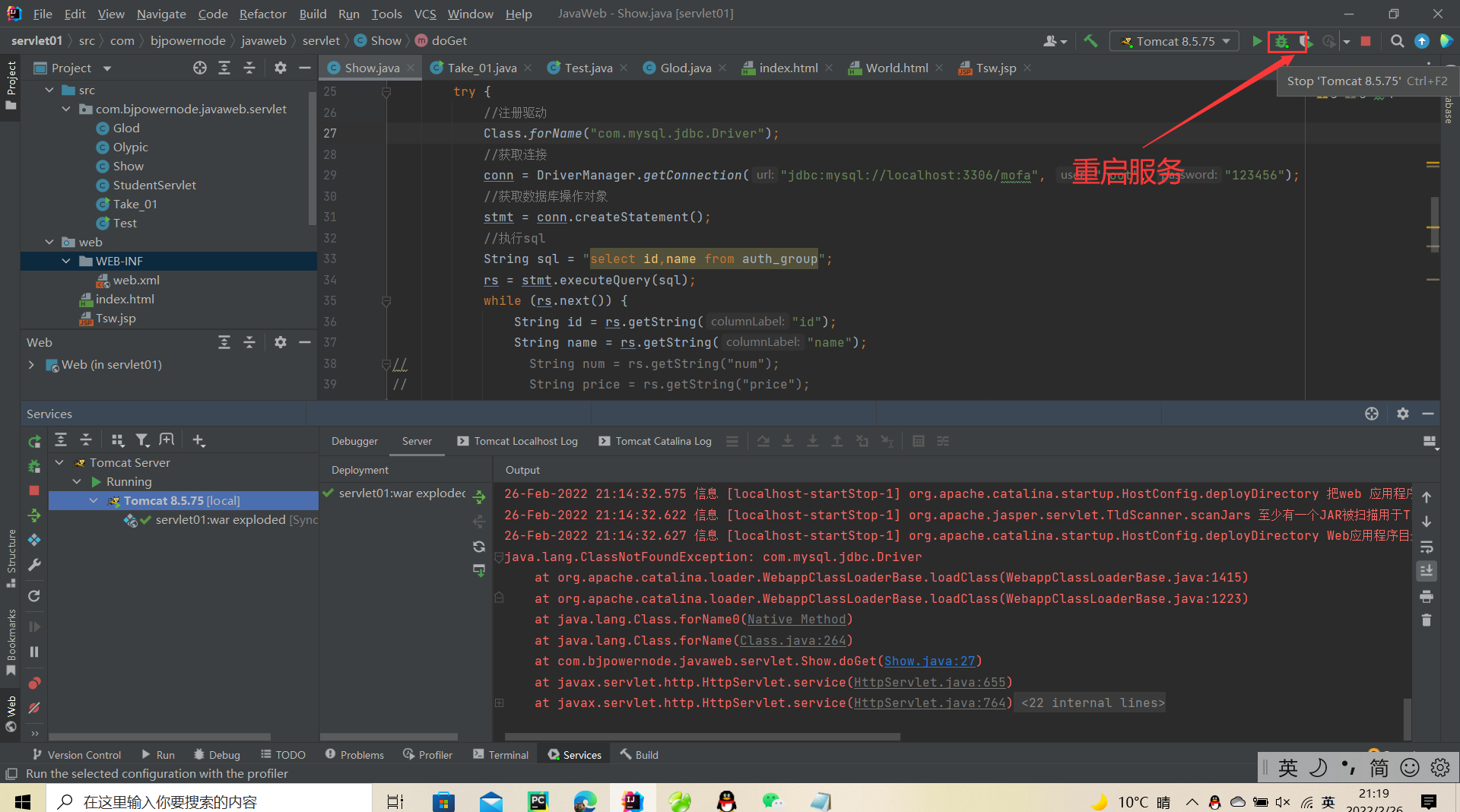1460x812 pixels.
Task: Print console output icon
Action: click(1427, 596)
